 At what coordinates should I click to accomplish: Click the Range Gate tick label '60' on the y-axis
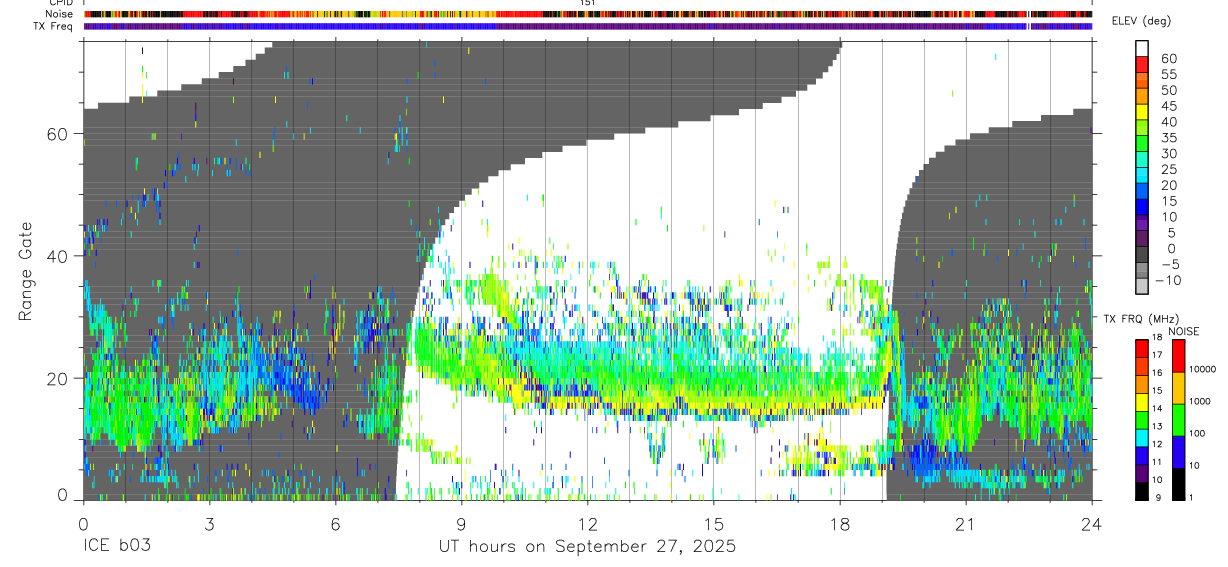pos(58,133)
